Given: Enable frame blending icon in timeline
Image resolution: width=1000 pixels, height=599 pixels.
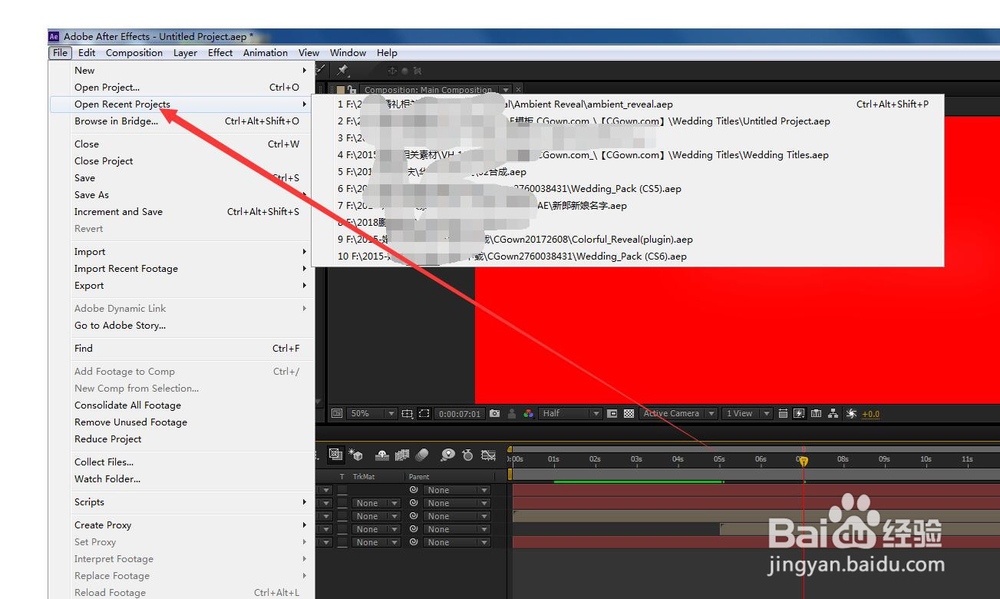Looking at the screenshot, I should click(x=402, y=455).
